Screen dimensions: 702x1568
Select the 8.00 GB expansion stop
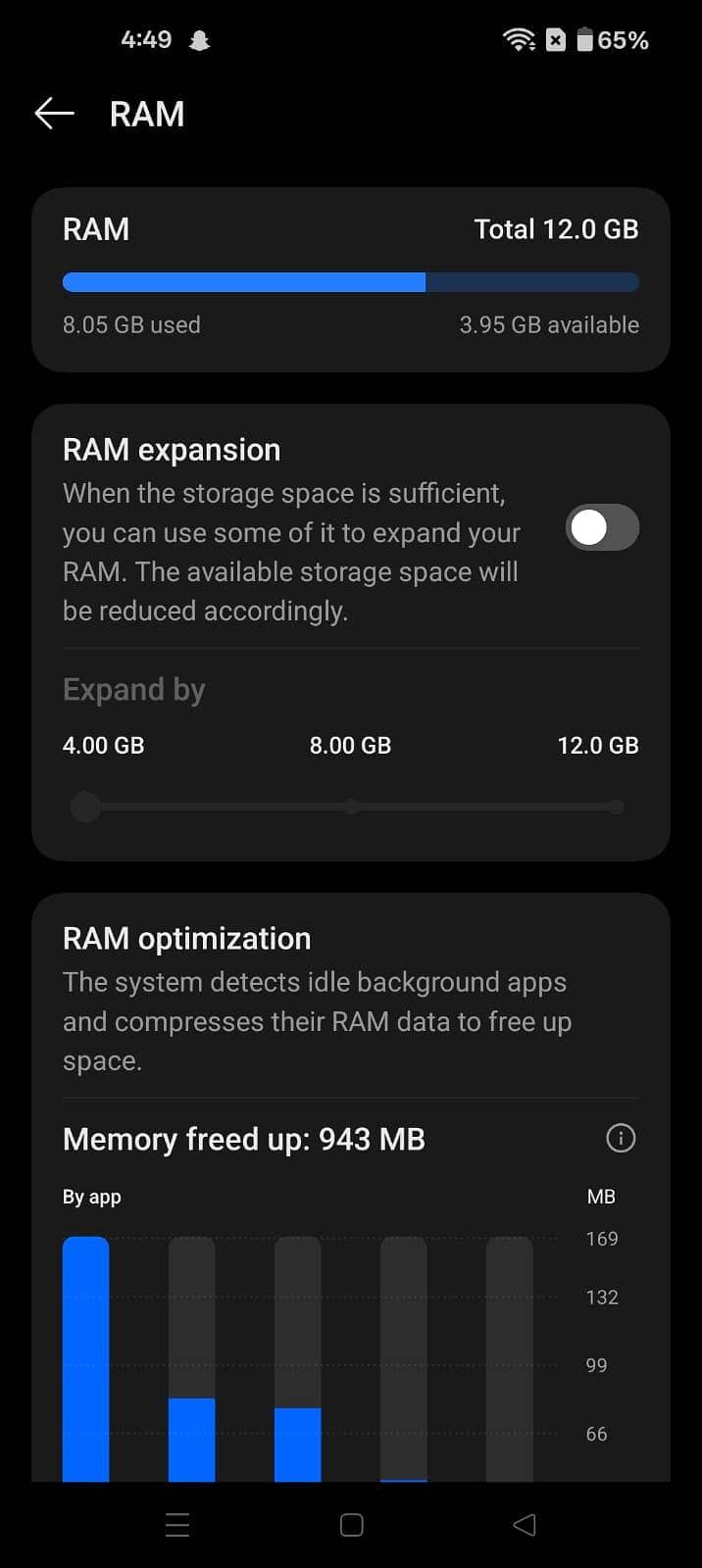tap(351, 807)
